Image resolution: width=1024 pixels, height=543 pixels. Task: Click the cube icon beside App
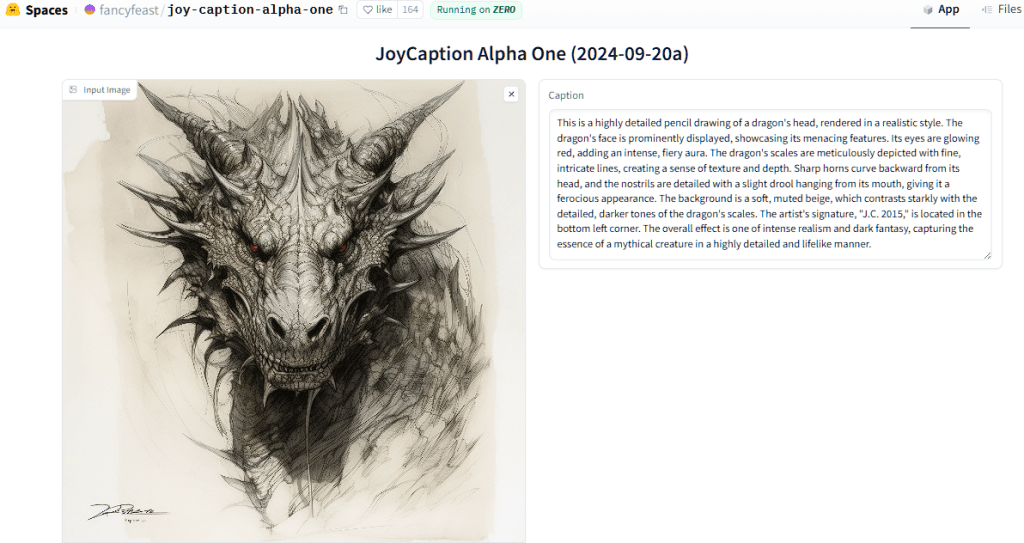(x=927, y=10)
